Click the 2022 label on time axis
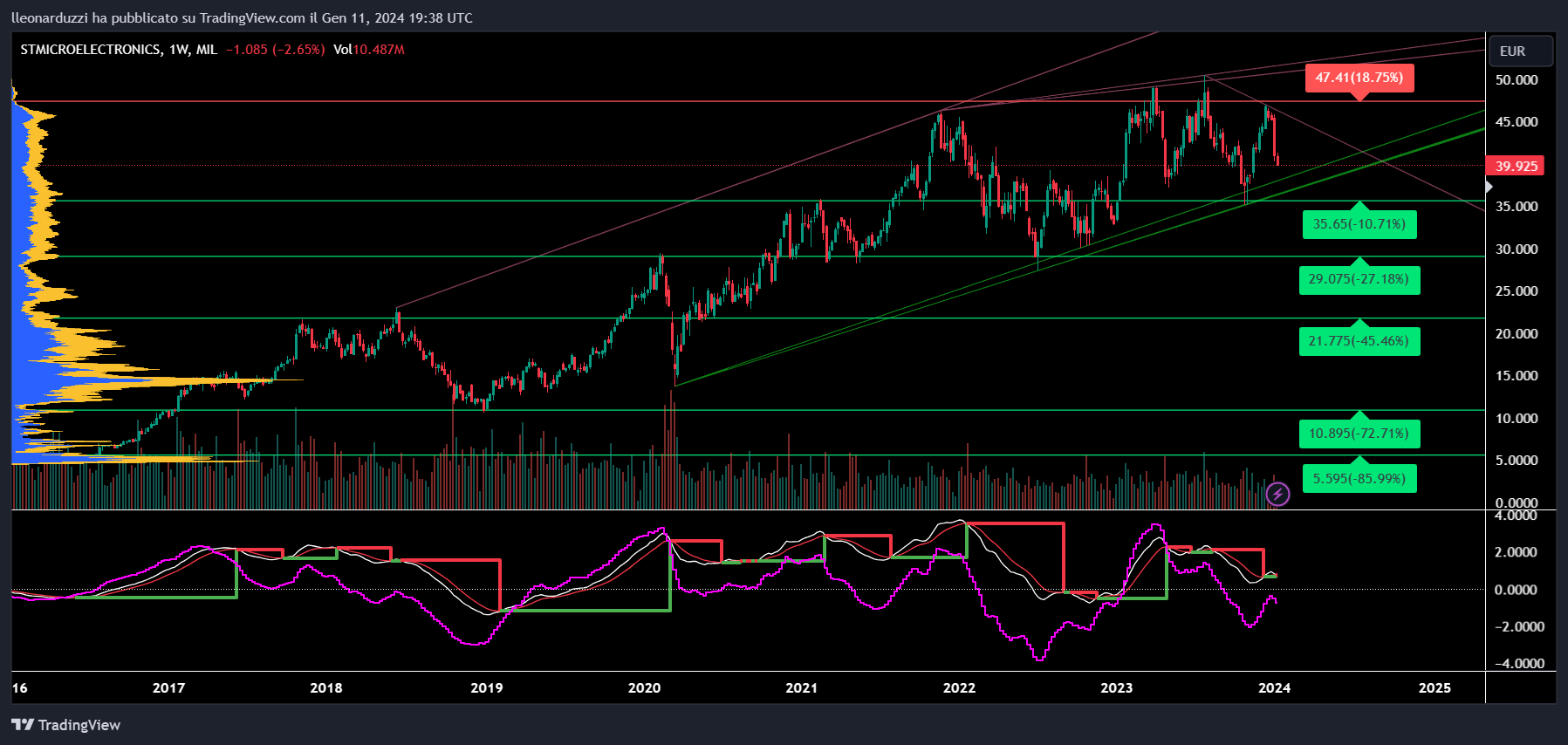The image size is (1568, 745). tap(959, 687)
